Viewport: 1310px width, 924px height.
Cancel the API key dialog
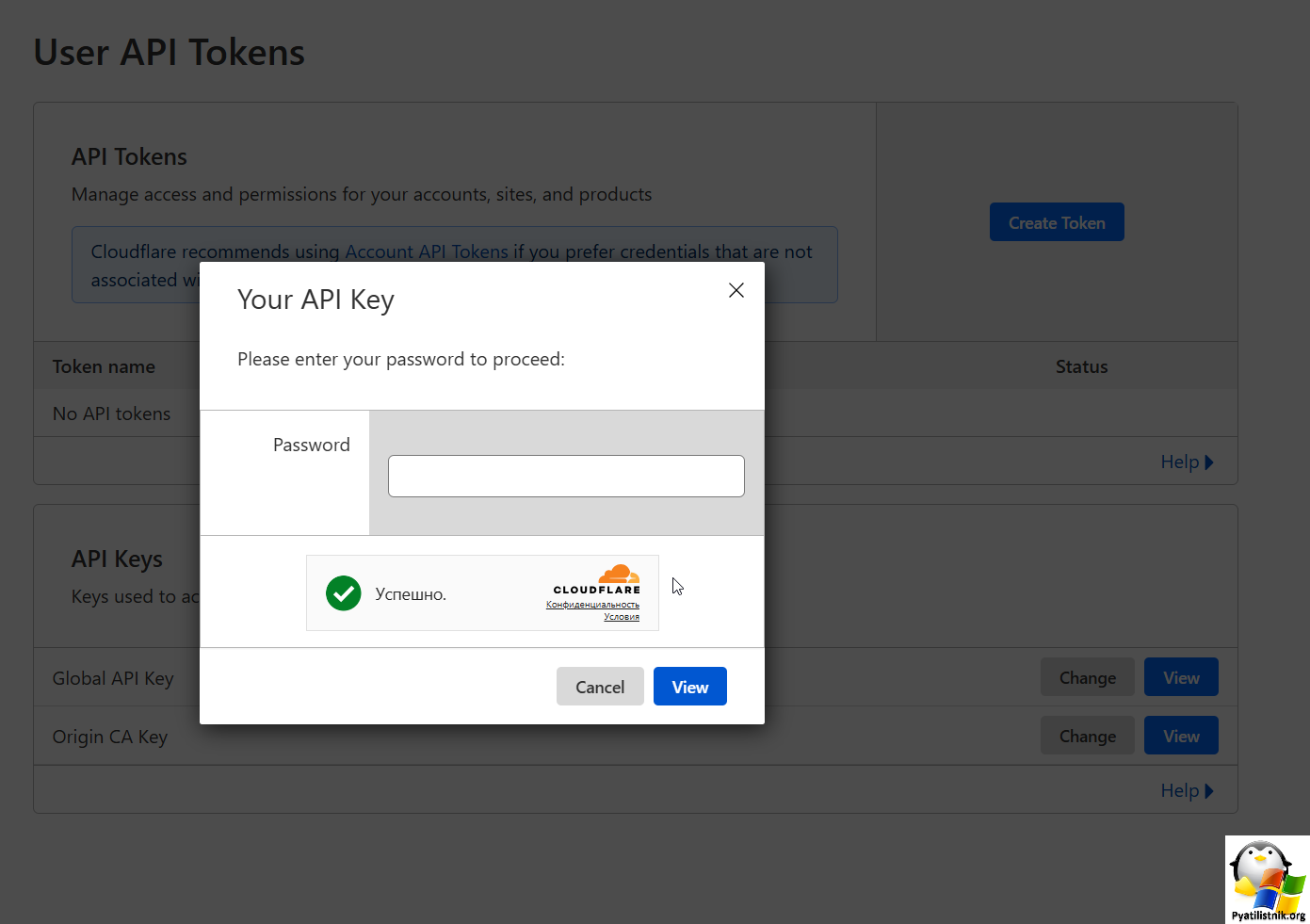[600, 687]
